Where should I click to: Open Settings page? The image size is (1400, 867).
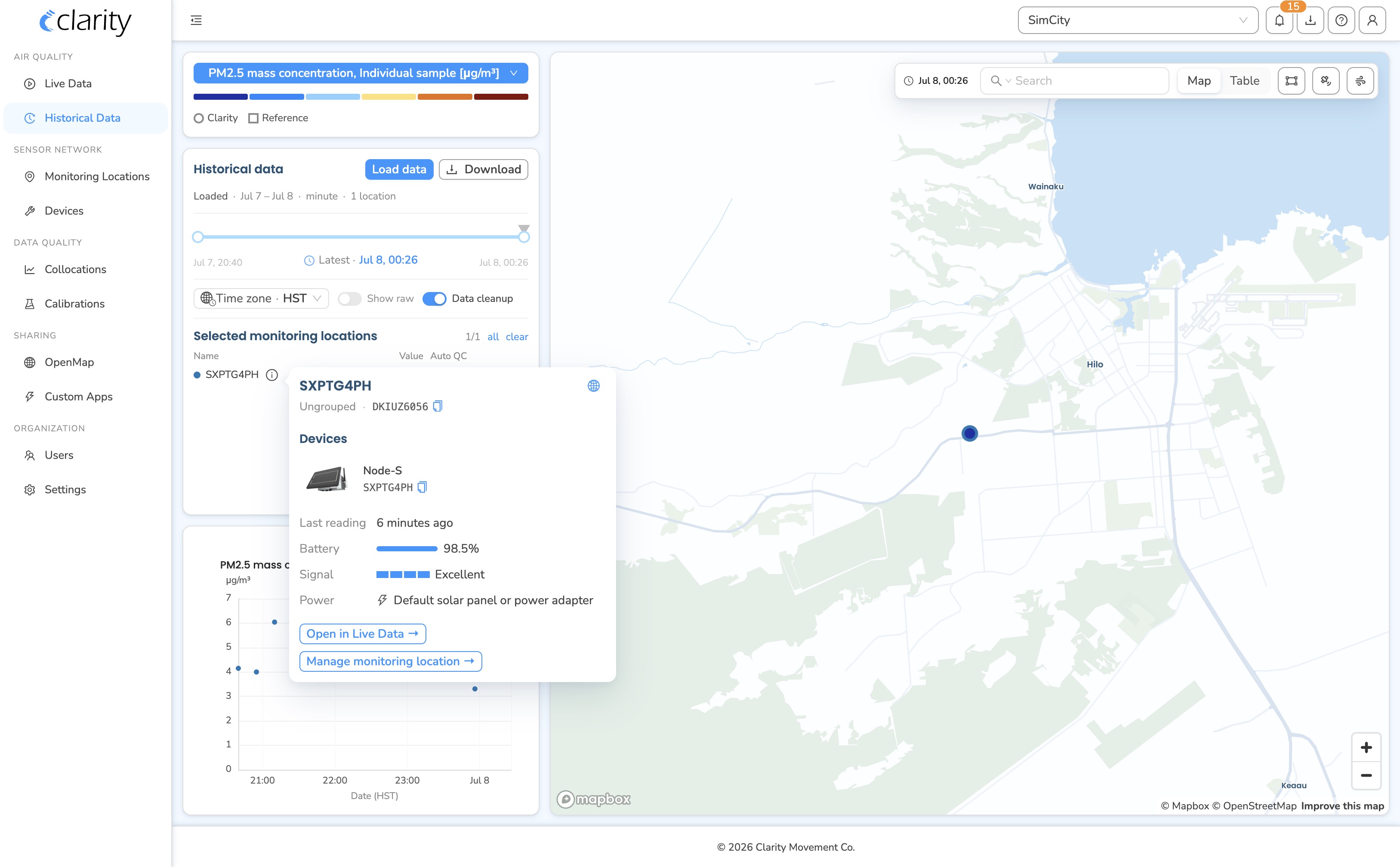pyautogui.click(x=86, y=490)
